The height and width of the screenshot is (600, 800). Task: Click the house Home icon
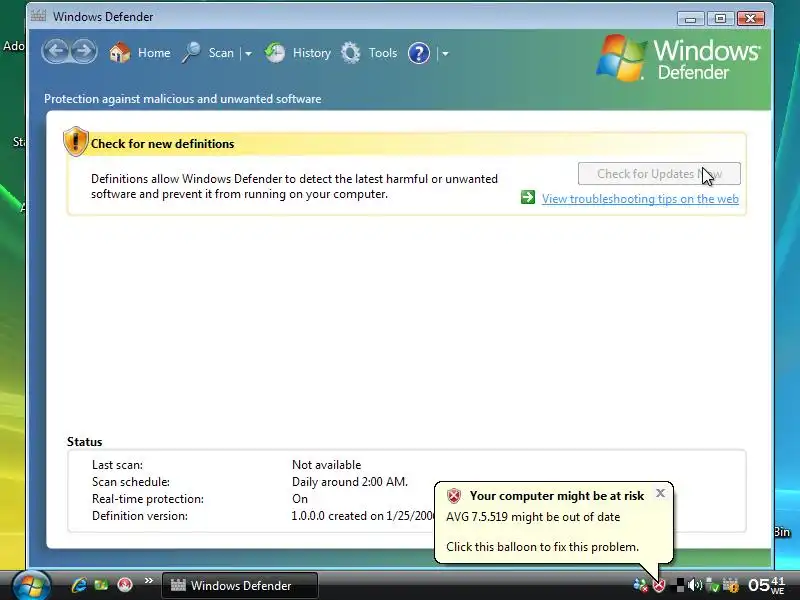point(120,53)
